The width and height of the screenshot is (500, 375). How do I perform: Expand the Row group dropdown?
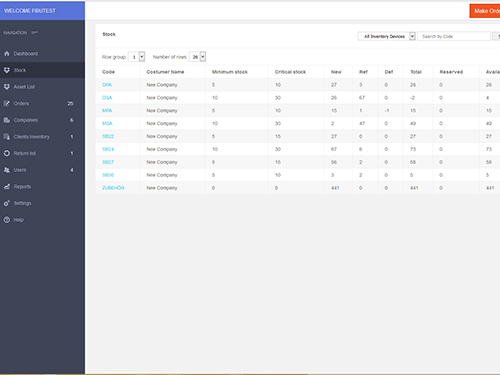137,57
